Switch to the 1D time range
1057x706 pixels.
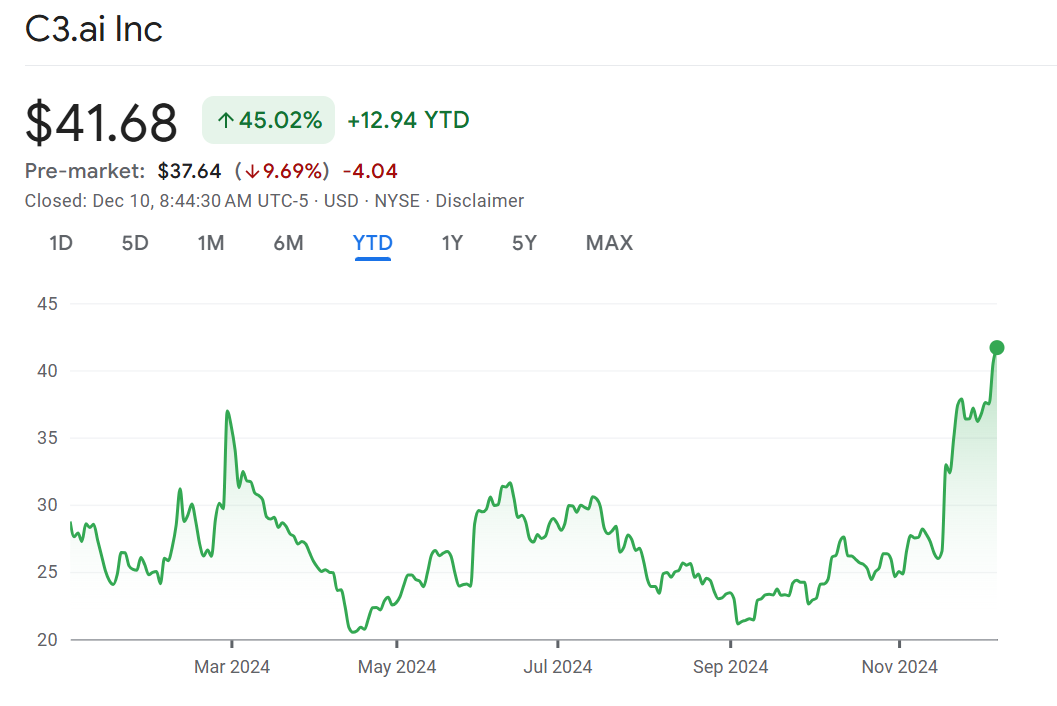coord(61,243)
